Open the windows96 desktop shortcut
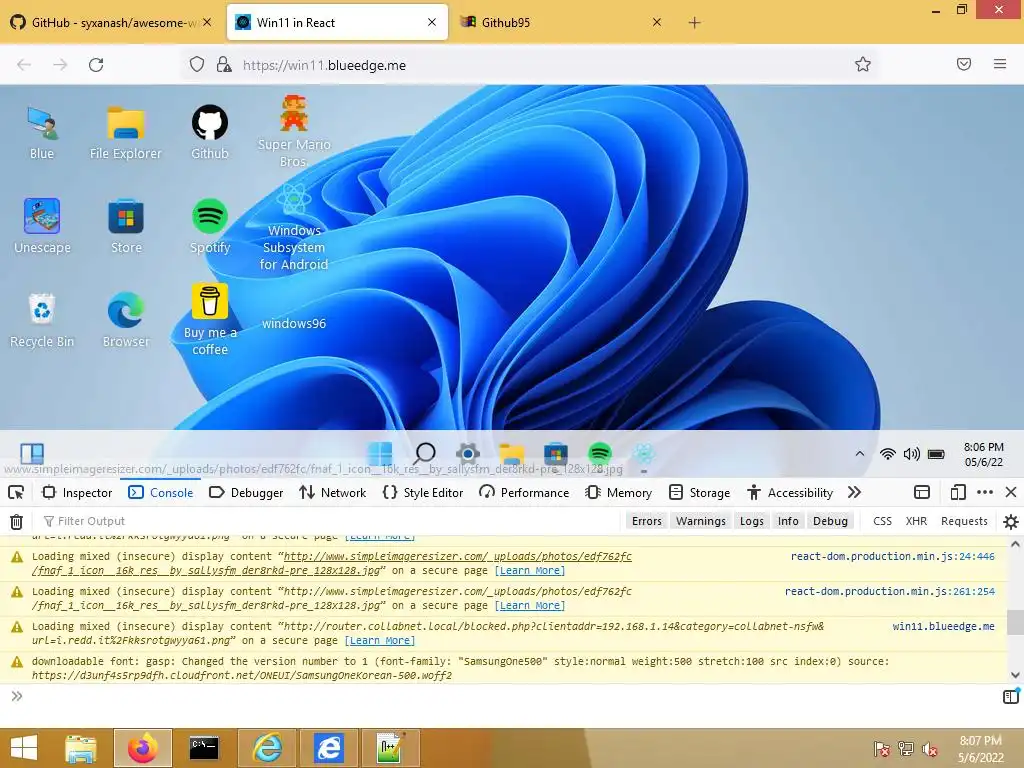This screenshot has height=768, width=1024. point(294,323)
